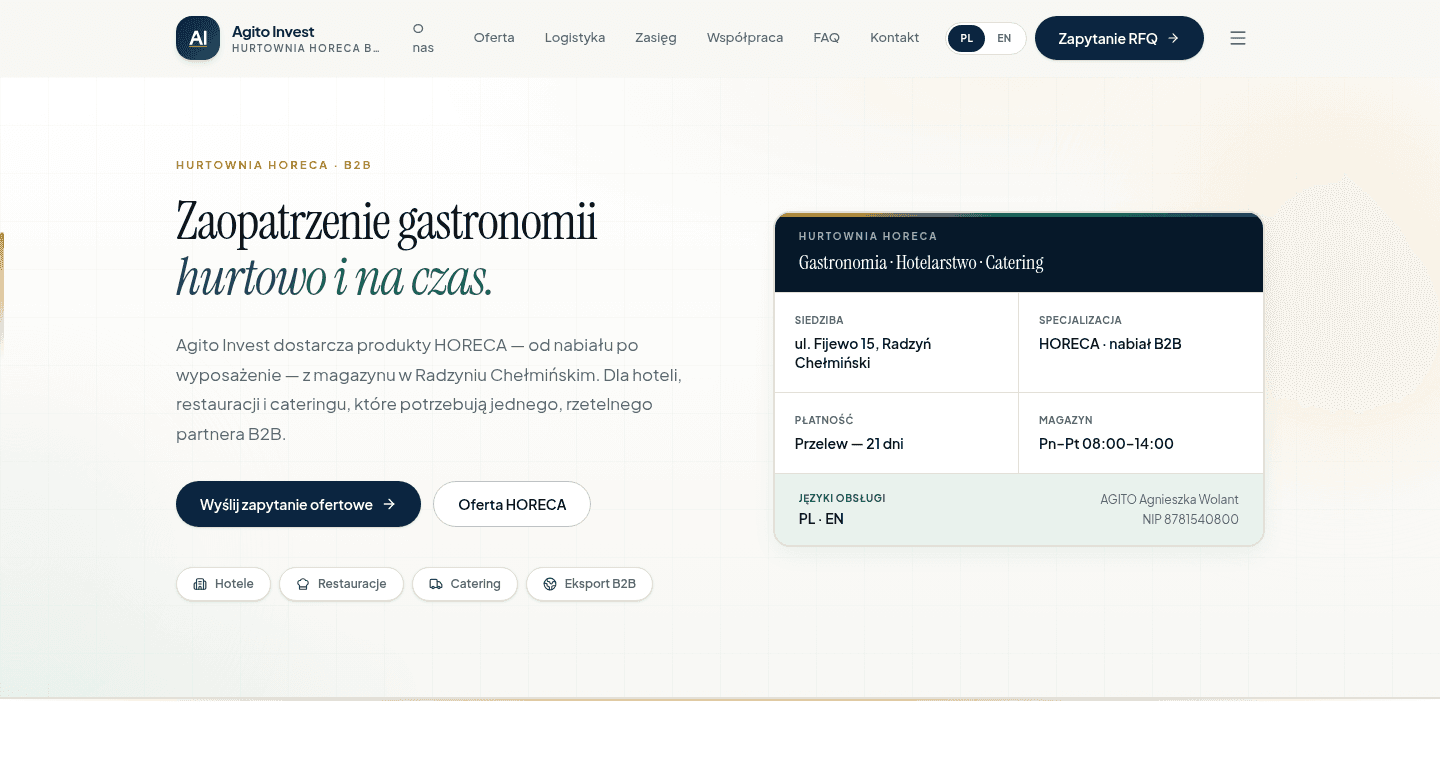Click the SPECJALIZACJA label
Screen dimensions: 1440x780
[1080, 320]
